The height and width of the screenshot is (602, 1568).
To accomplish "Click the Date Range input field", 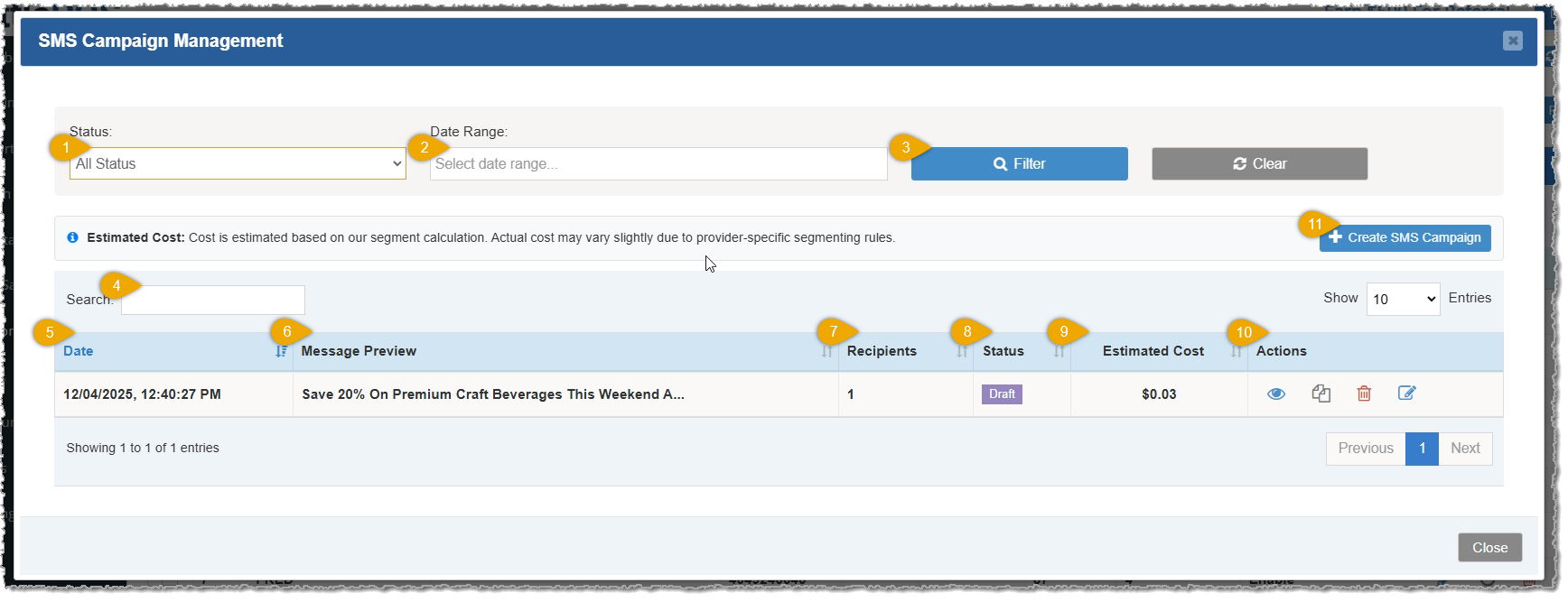I will click(658, 163).
